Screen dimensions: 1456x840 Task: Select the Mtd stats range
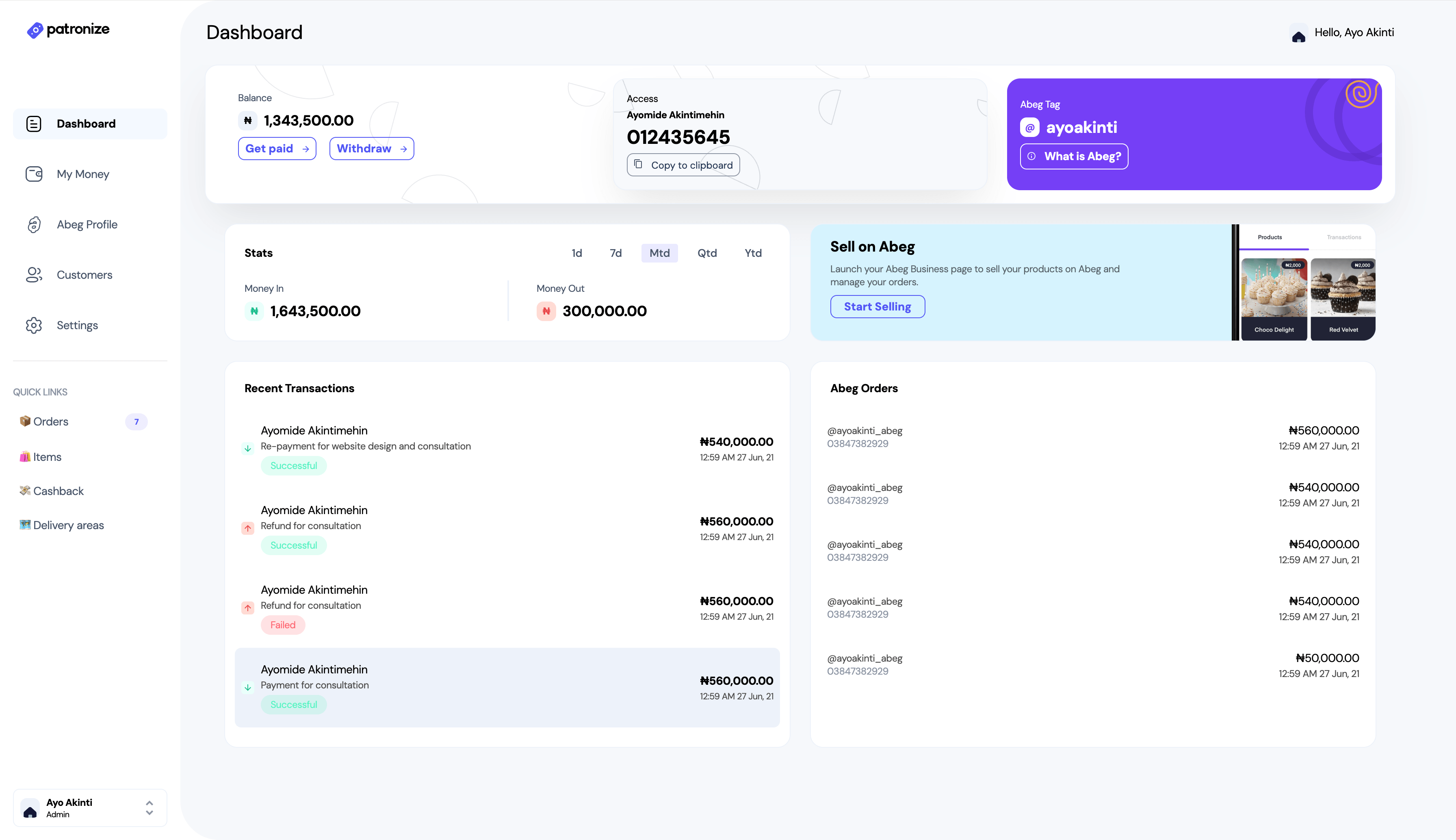660,253
